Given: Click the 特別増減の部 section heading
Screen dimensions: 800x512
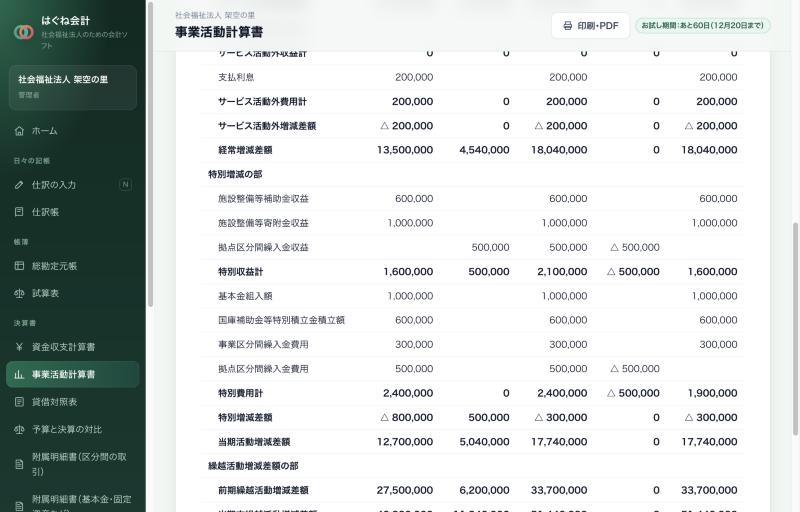Looking at the screenshot, I should pyautogui.click(x=235, y=174).
